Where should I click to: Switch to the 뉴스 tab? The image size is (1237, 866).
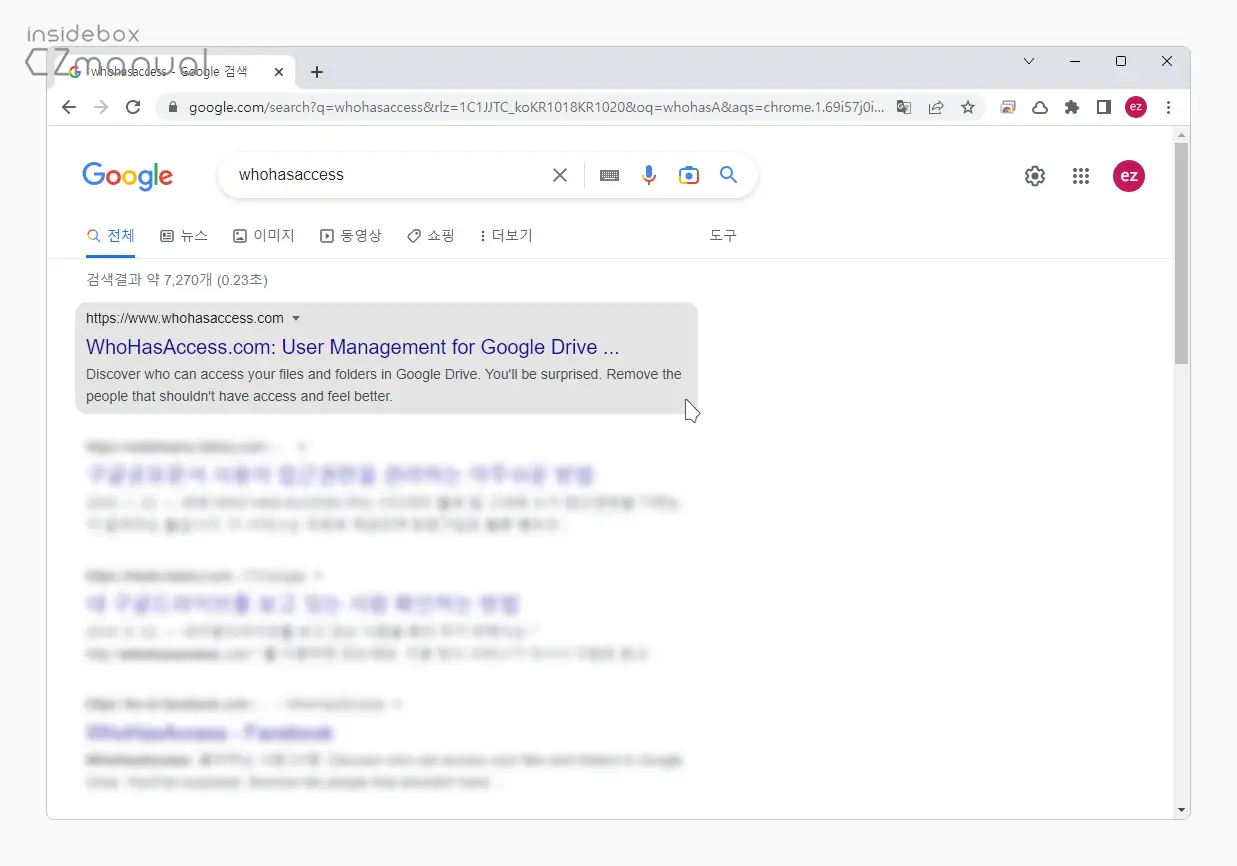(184, 236)
